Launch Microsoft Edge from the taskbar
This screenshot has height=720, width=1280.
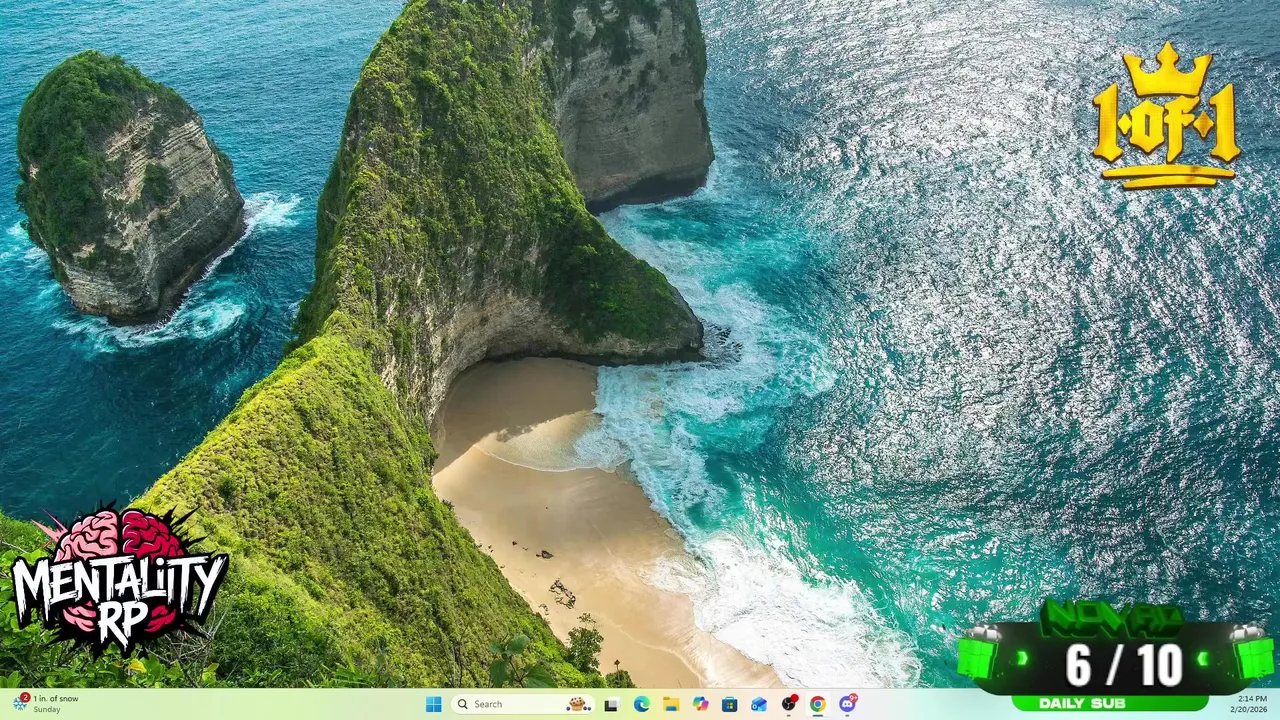[x=641, y=704]
